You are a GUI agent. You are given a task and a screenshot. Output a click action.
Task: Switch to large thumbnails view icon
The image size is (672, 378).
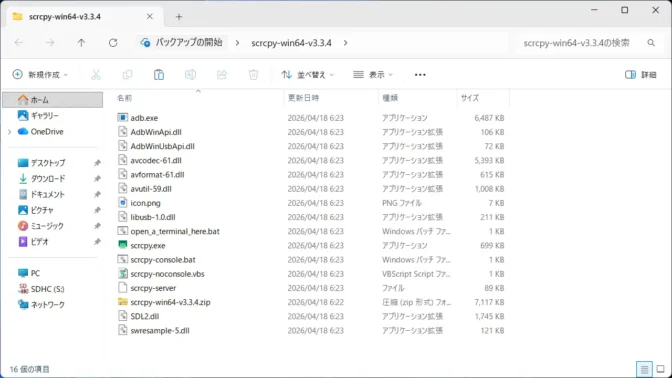pyautogui.click(x=660, y=369)
